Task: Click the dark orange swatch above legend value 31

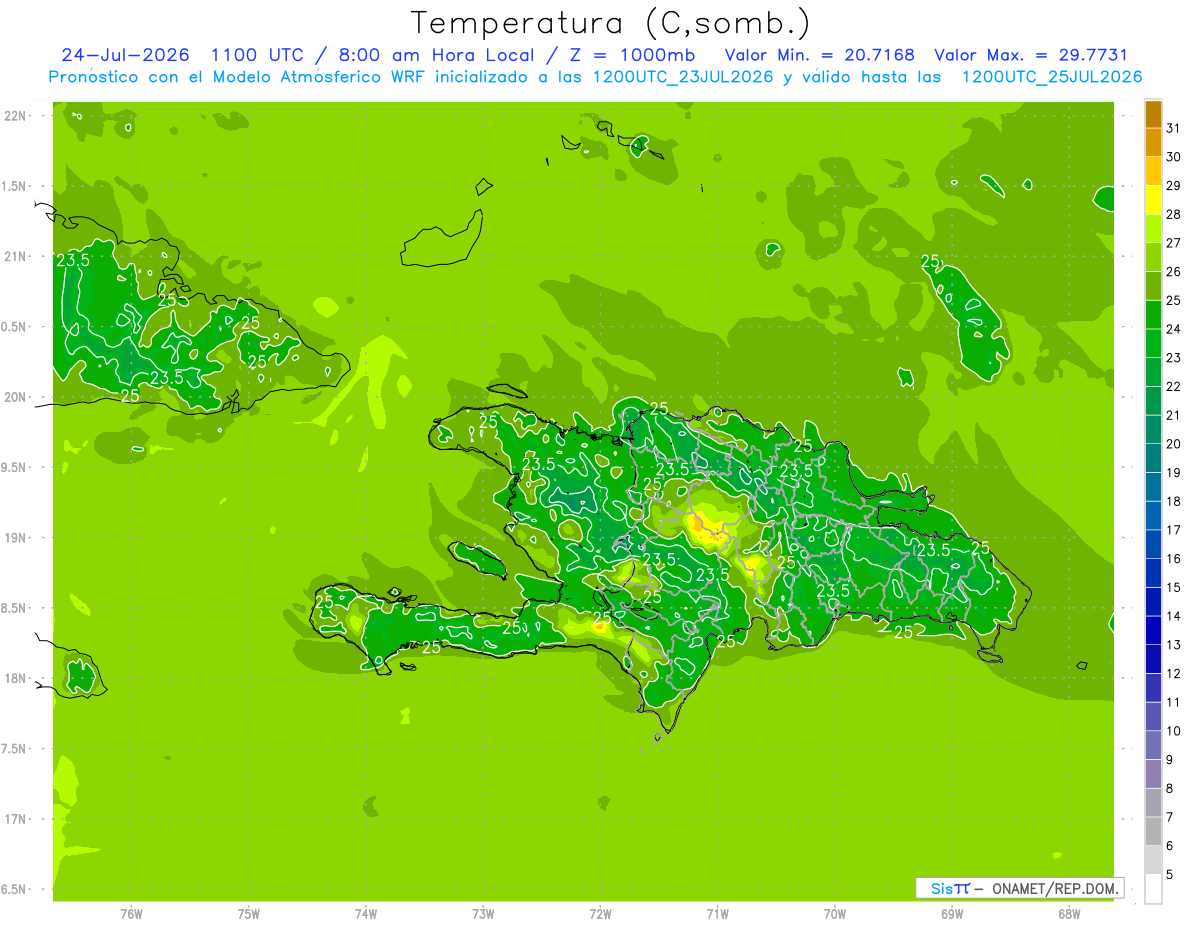Action: pyautogui.click(x=1153, y=115)
